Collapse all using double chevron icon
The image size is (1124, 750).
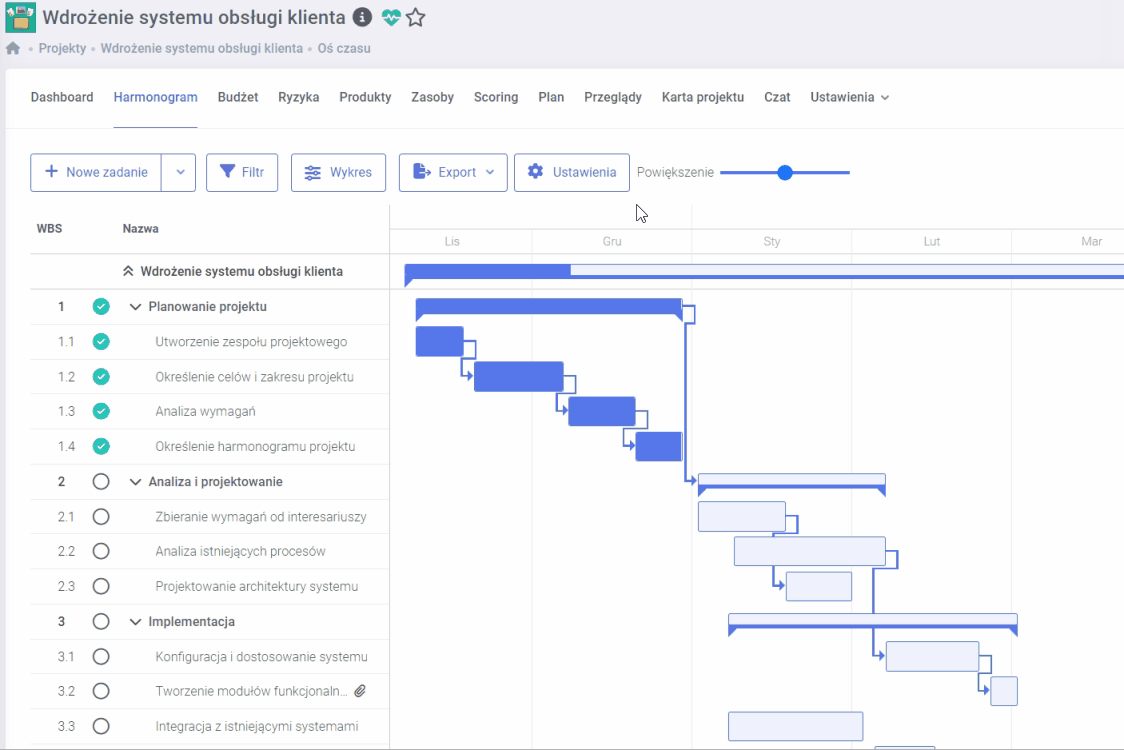tap(128, 271)
